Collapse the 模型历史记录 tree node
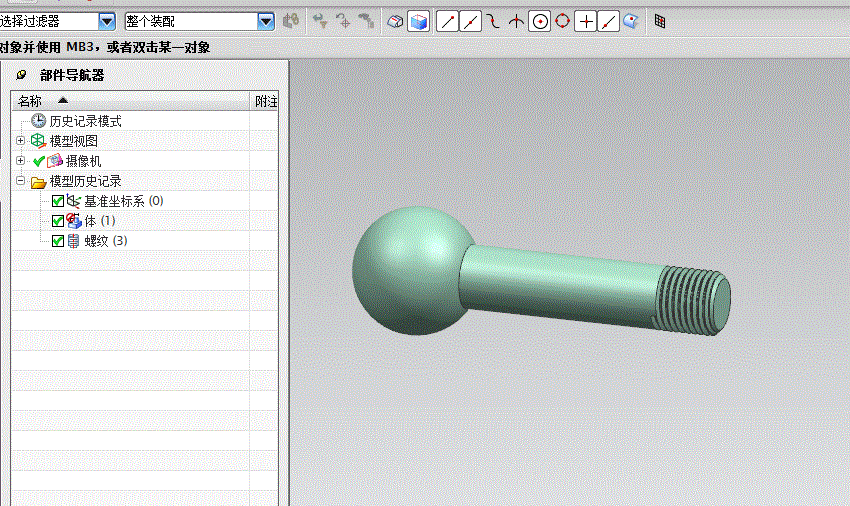Screen dimensions: 850x506 (21, 181)
